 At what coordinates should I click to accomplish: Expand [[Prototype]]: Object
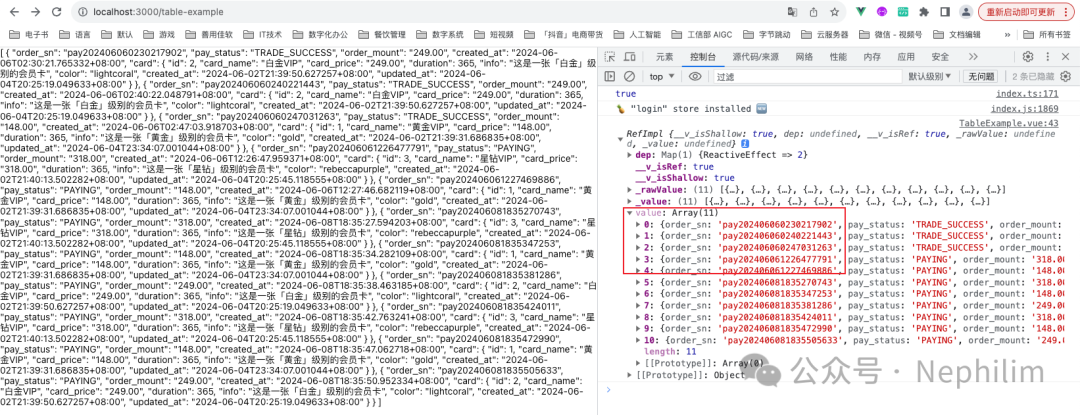click(x=629, y=374)
